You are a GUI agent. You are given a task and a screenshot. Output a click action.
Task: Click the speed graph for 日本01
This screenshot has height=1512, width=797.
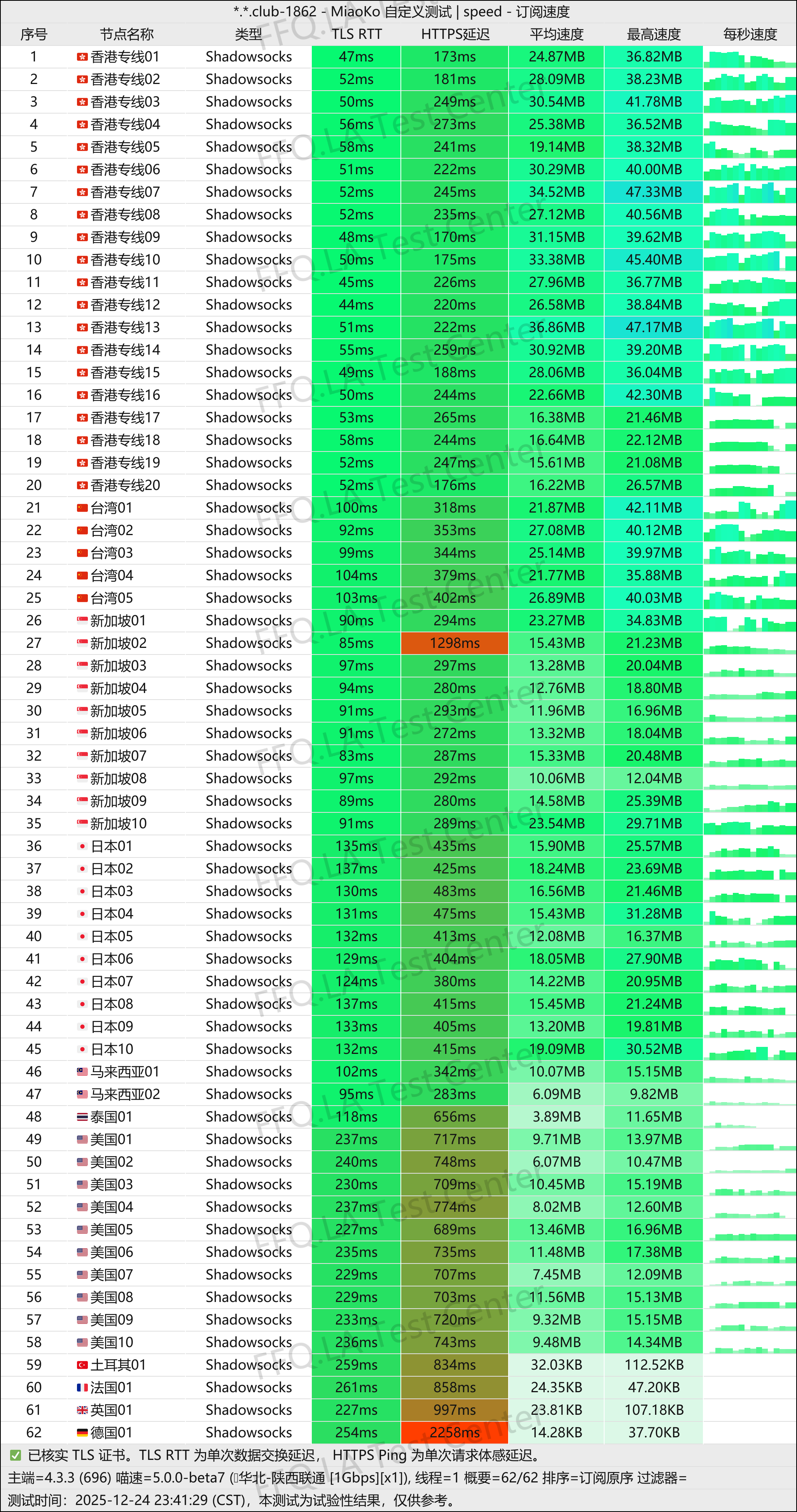[x=750, y=847]
